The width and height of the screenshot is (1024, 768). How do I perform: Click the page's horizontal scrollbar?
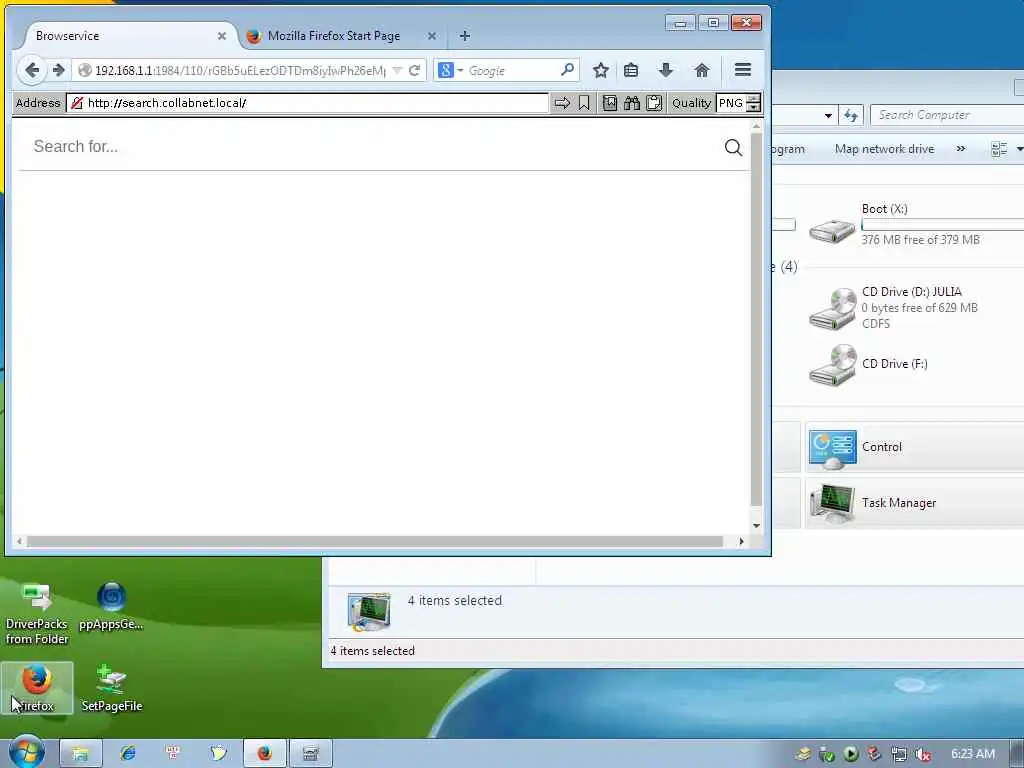(x=375, y=541)
